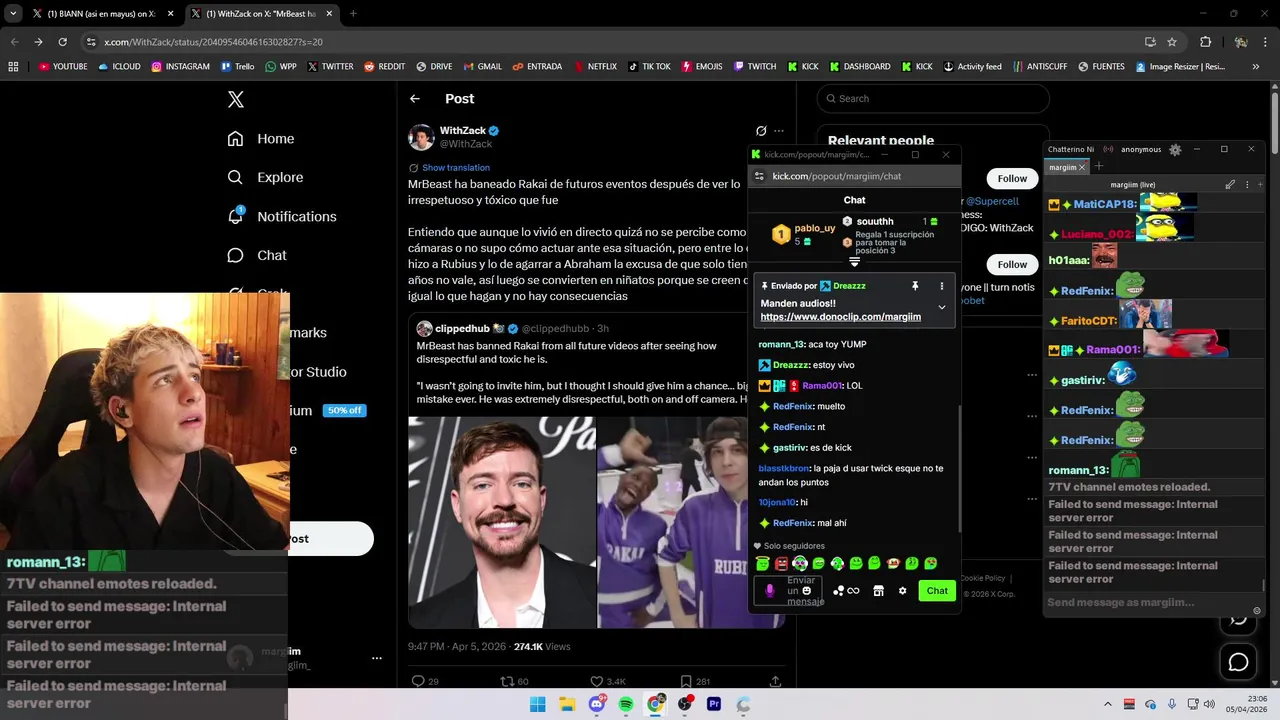Open Windows Start button
Screen dimensions: 1280x720
point(537,704)
